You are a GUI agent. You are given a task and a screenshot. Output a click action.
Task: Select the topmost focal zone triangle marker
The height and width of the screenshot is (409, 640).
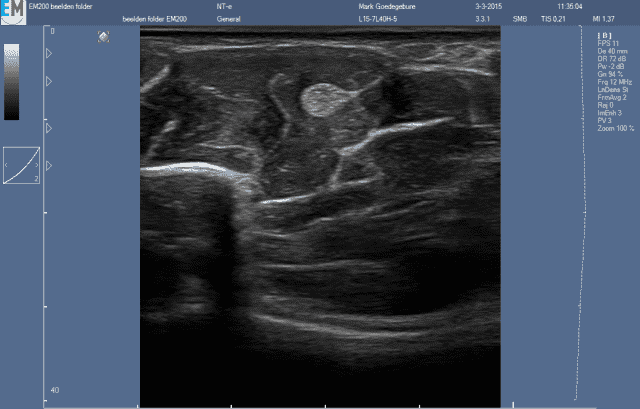[x=49, y=53]
